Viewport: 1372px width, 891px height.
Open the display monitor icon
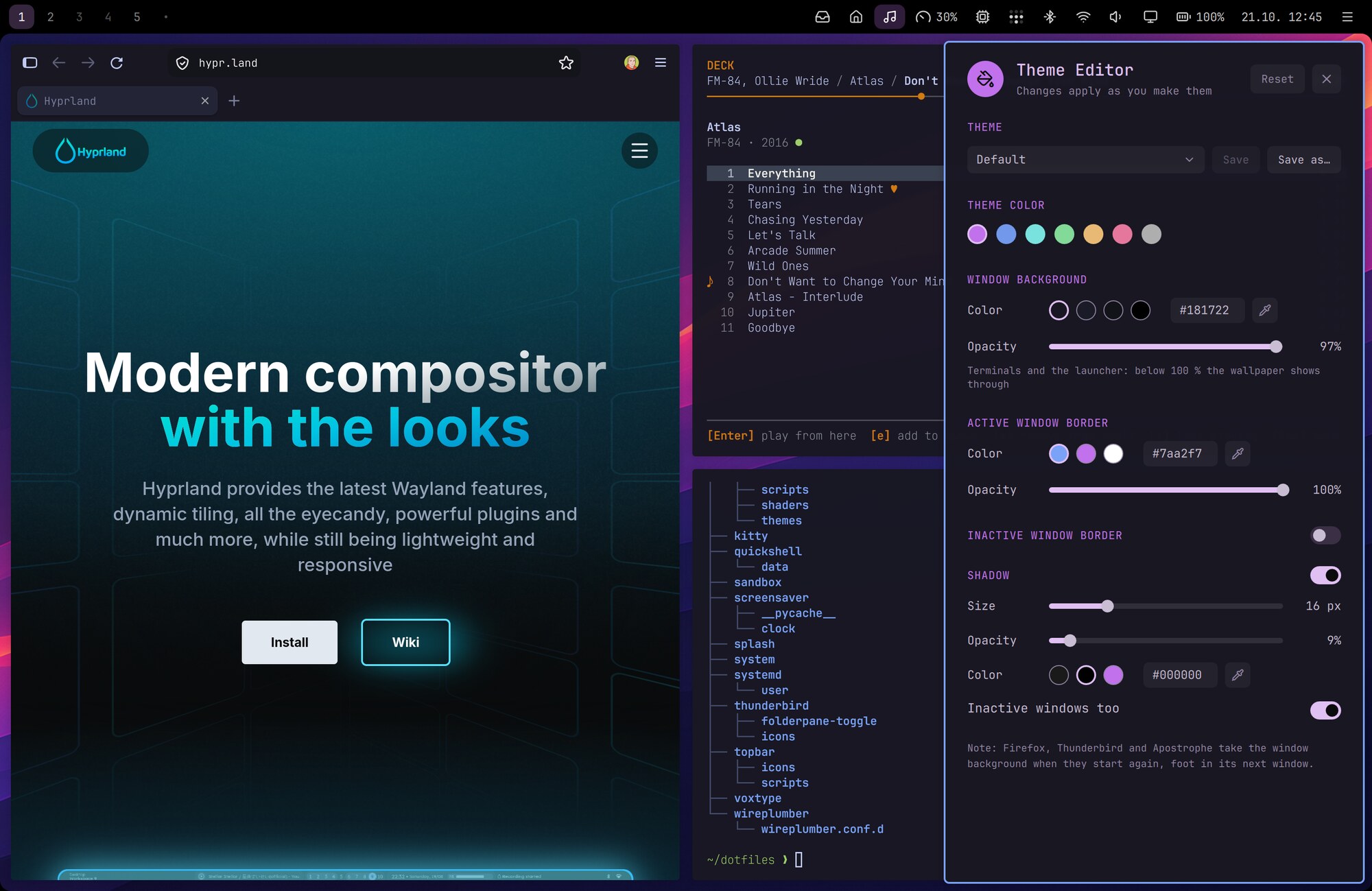coord(1150,17)
